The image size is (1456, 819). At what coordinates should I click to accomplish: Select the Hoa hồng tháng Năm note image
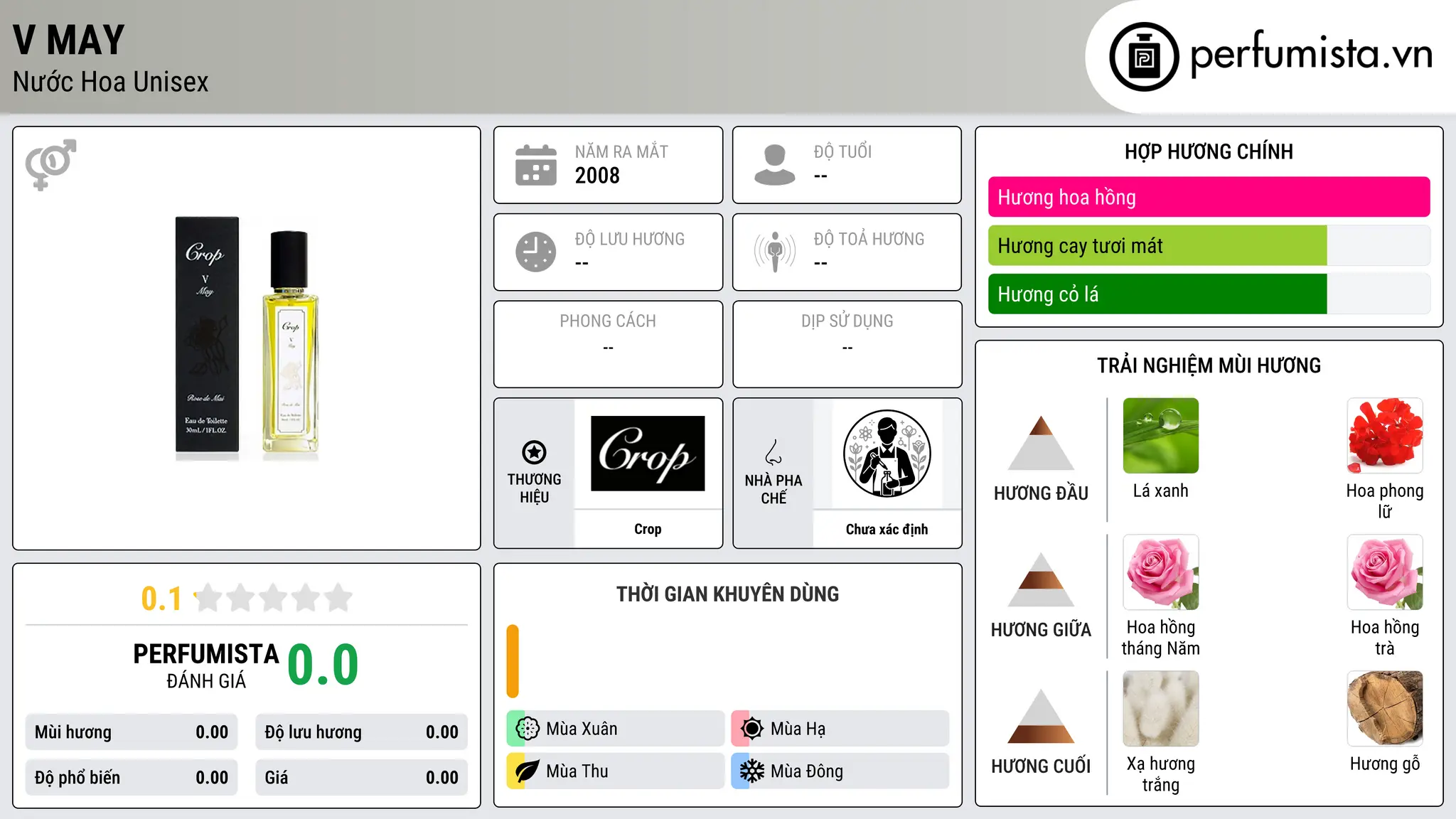click(x=1161, y=572)
